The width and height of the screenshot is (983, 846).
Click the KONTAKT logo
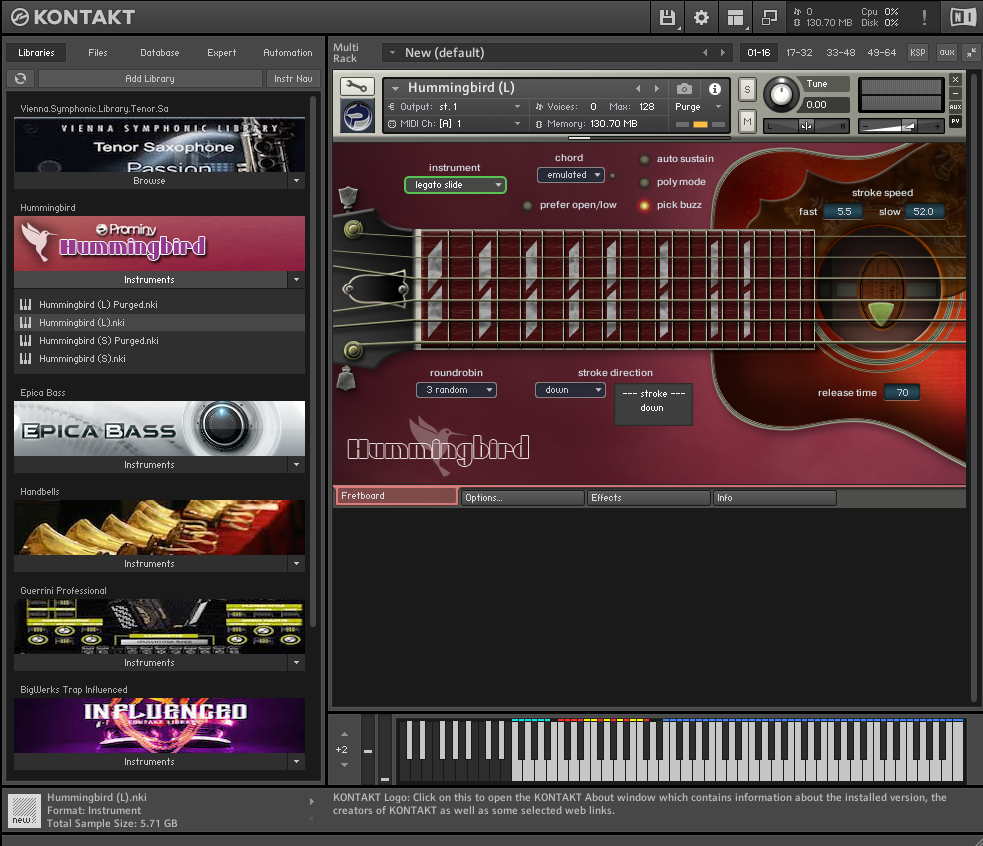coord(73,17)
